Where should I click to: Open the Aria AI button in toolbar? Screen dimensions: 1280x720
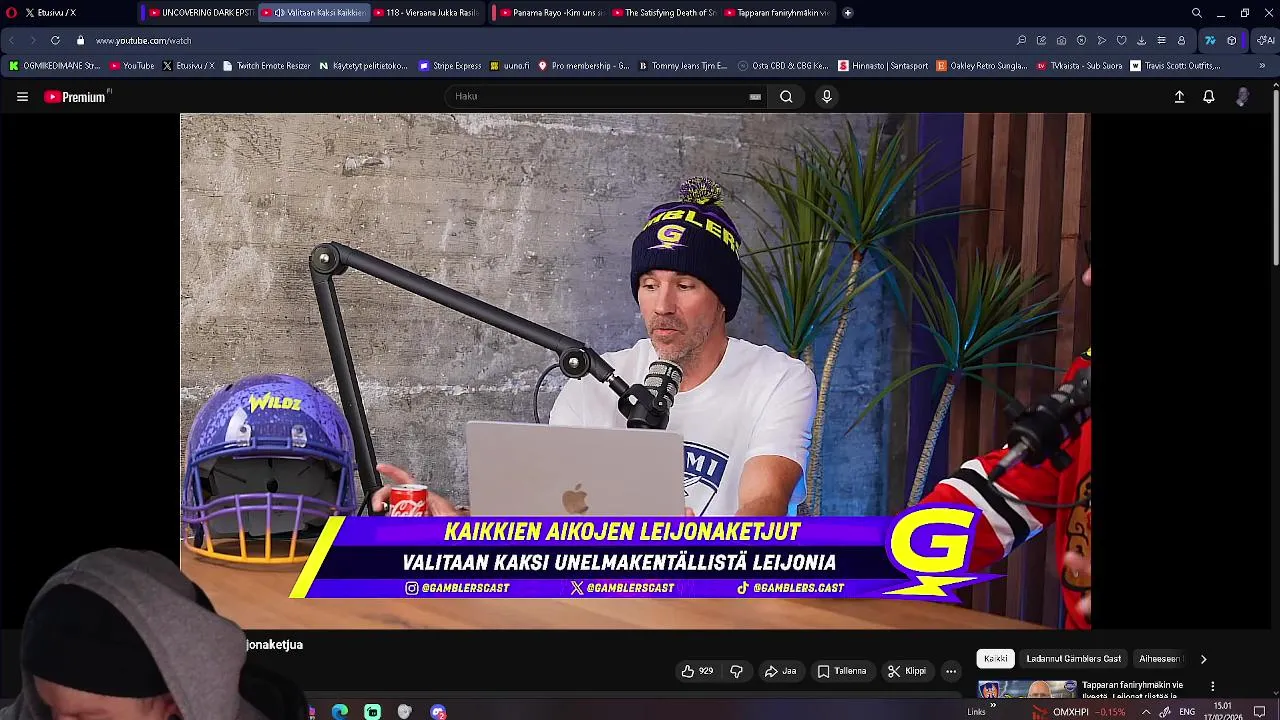1265,41
